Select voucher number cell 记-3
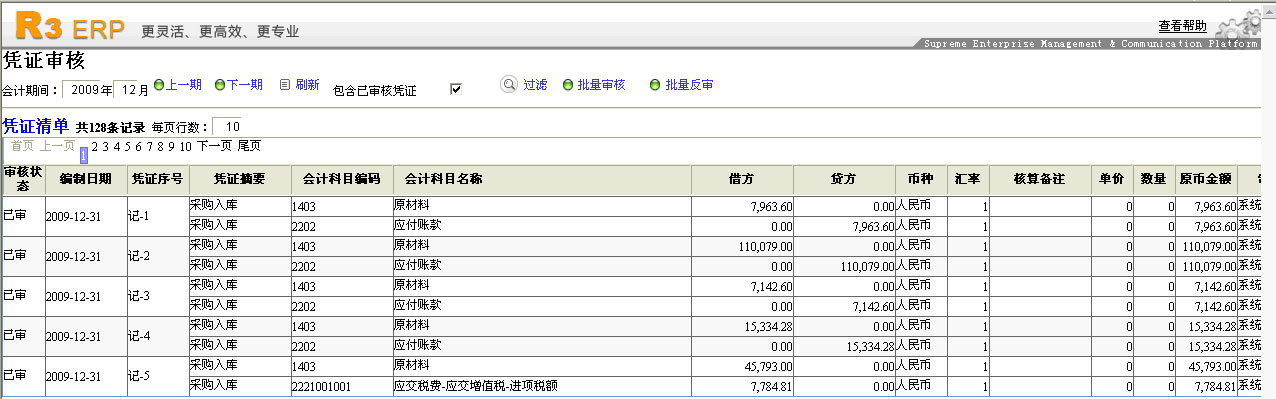This screenshot has width=1276, height=399. (158, 296)
